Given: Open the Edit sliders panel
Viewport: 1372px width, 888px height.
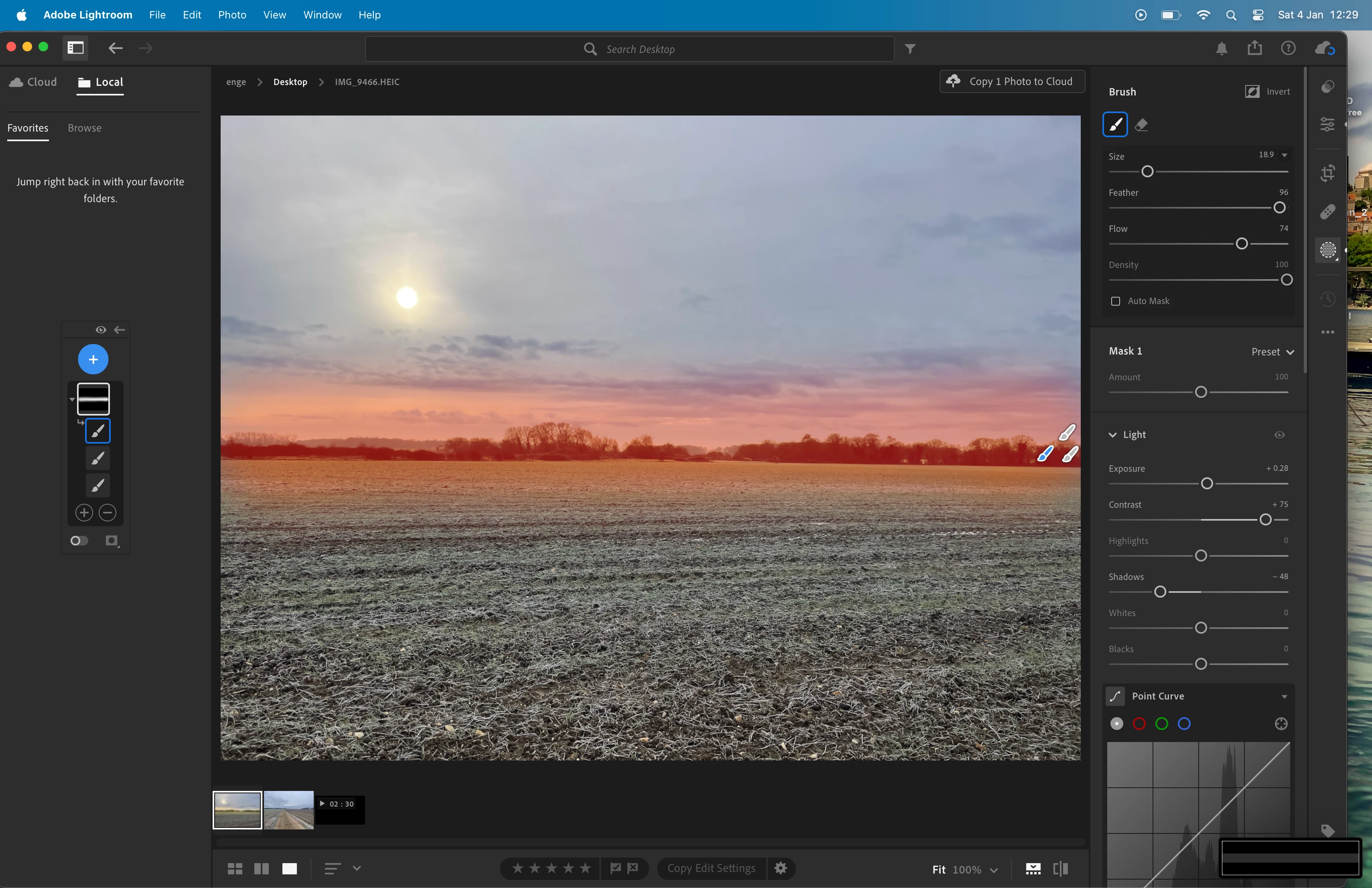Looking at the screenshot, I should 1327,124.
